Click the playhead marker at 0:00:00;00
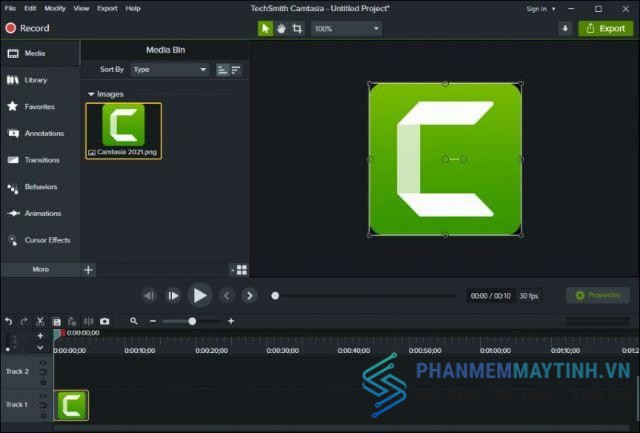The width and height of the screenshot is (640, 433). pos(59,333)
